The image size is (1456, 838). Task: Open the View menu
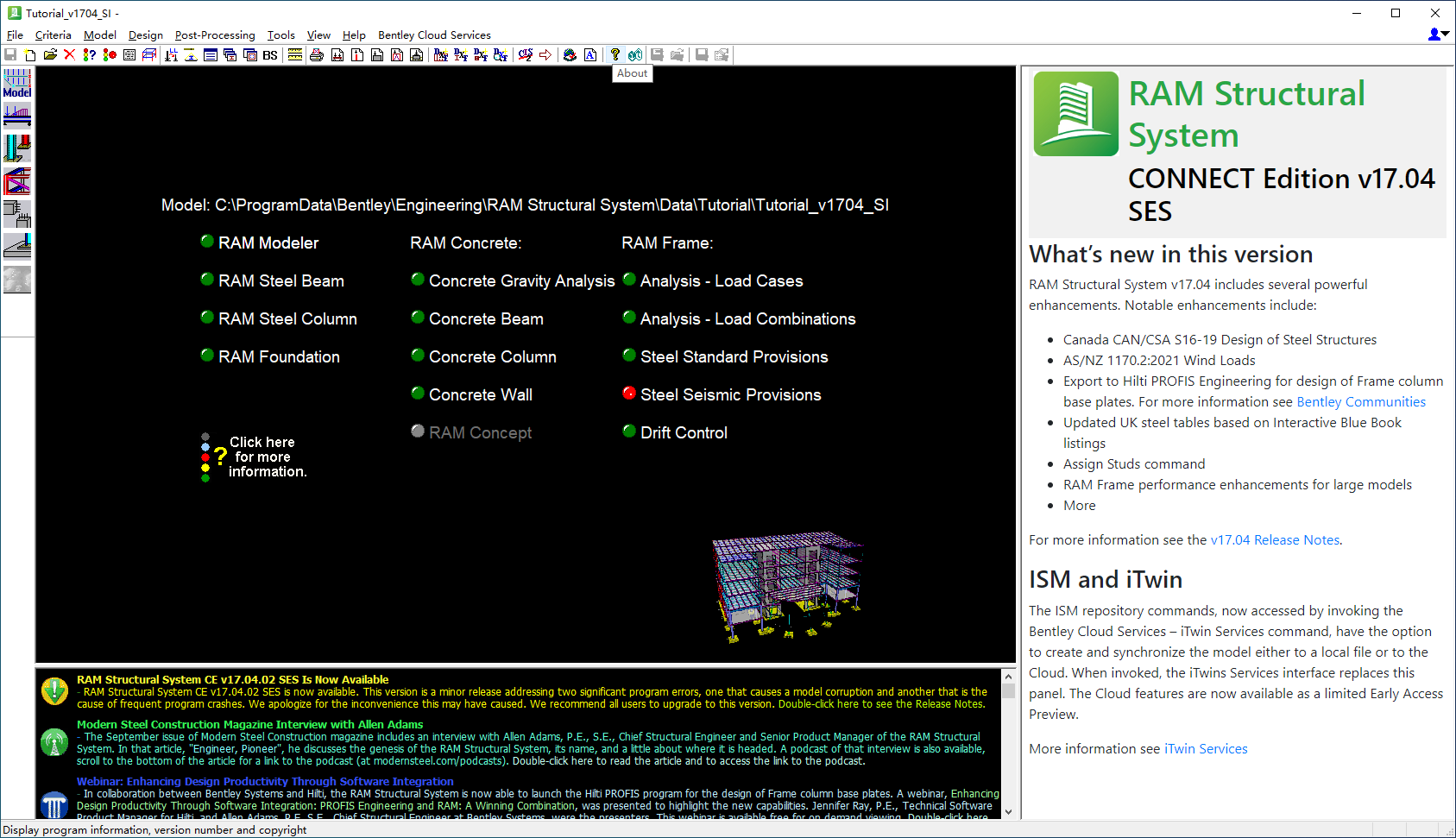tap(318, 35)
